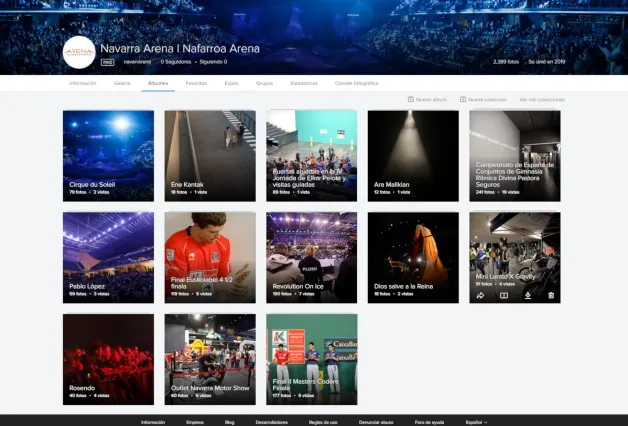Switch to the Galería tab
This screenshot has height=426, width=628.
[x=122, y=83]
